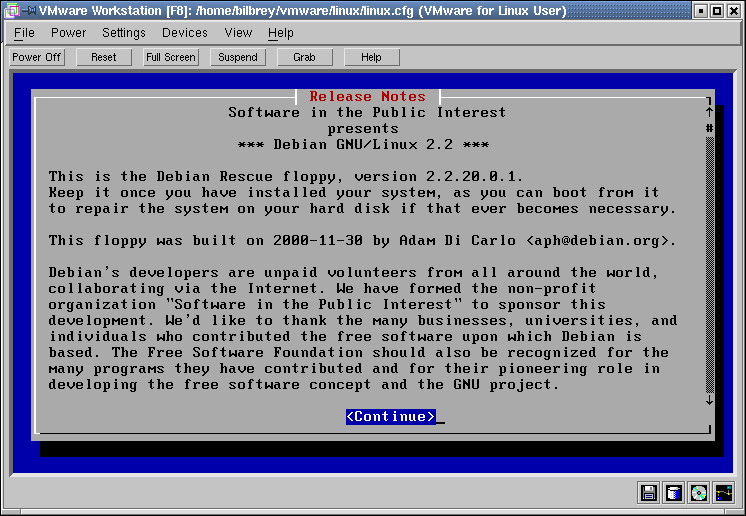This screenshot has height=516, width=746.
Task: Click the network adapter status icon
Action: point(723,492)
